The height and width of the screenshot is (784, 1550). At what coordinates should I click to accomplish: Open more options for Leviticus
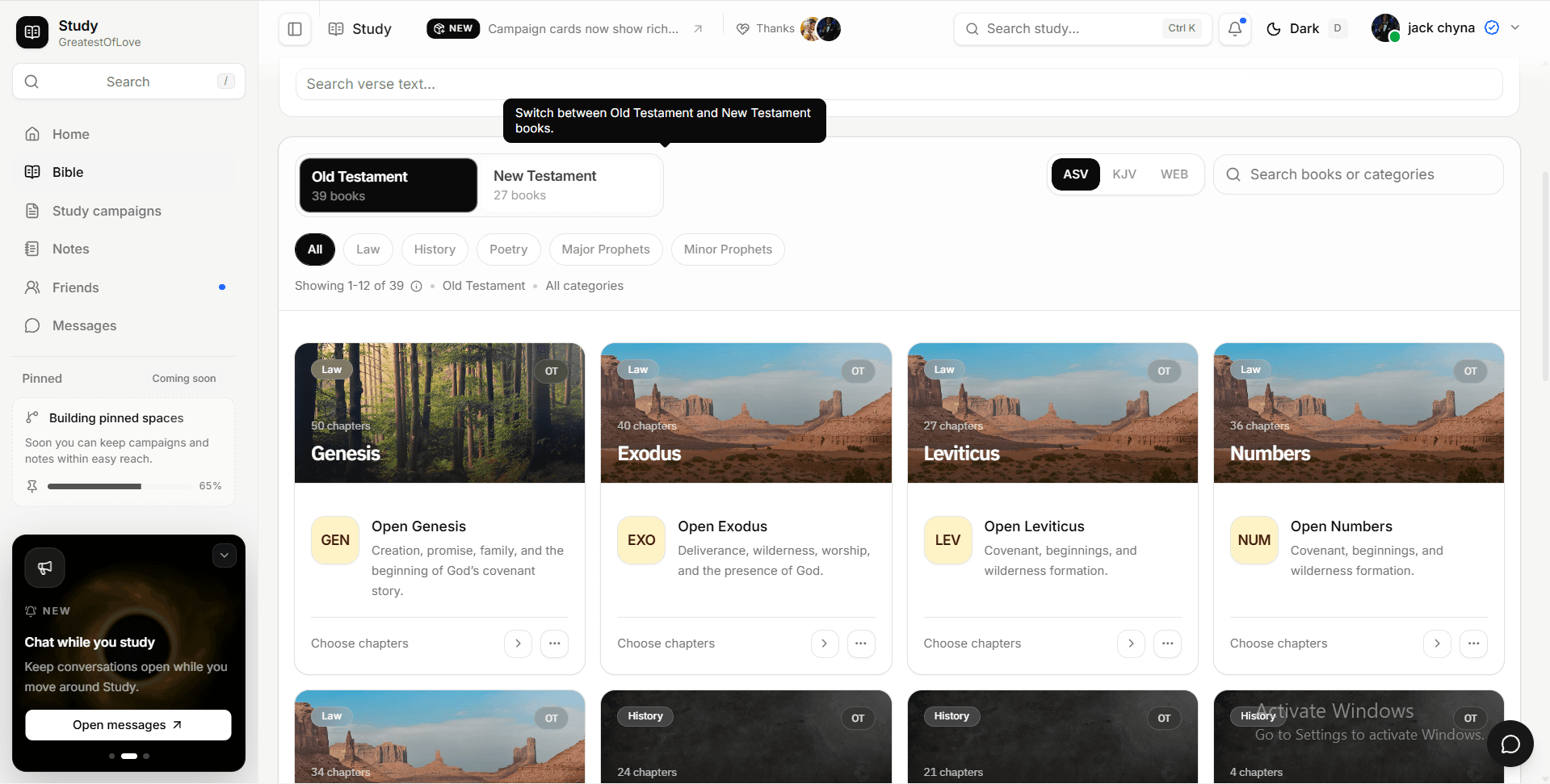point(1168,644)
